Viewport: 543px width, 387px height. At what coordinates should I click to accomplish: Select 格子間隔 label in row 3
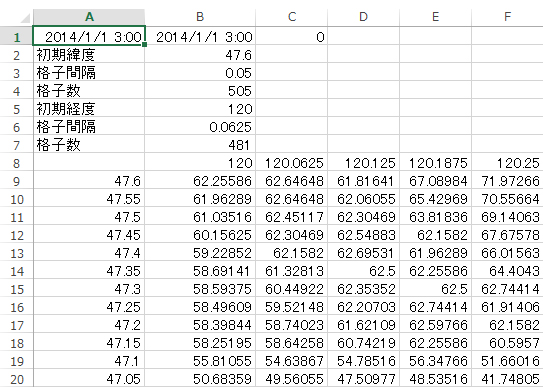click(x=89, y=73)
